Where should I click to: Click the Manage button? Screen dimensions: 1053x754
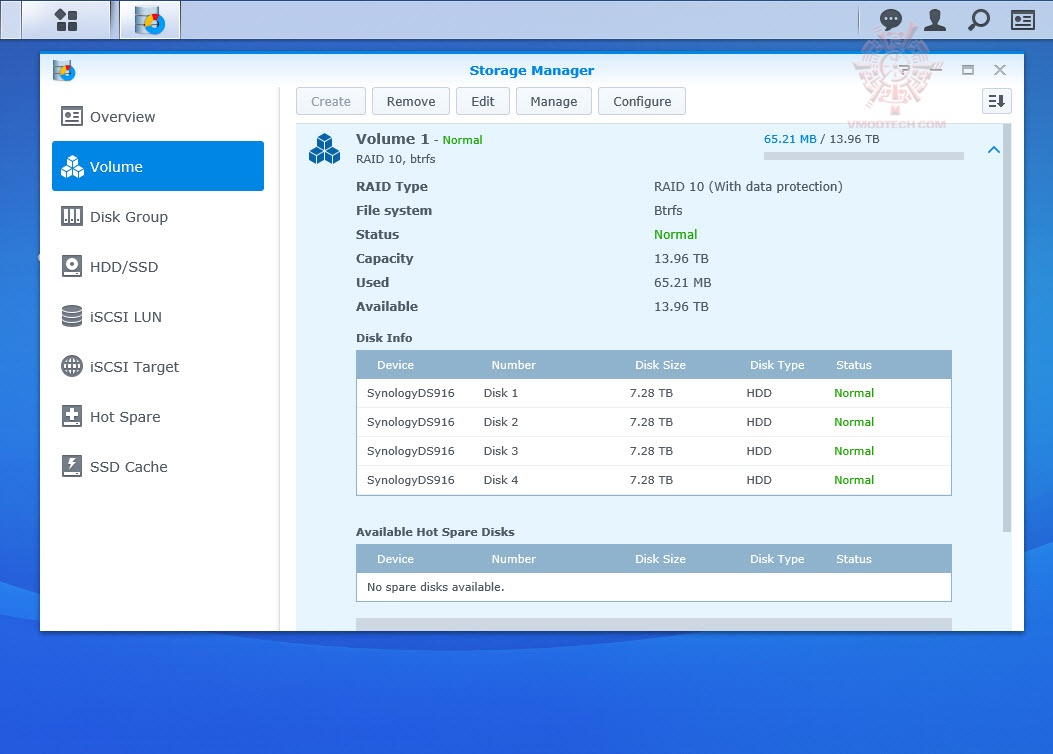[x=554, y=101]
